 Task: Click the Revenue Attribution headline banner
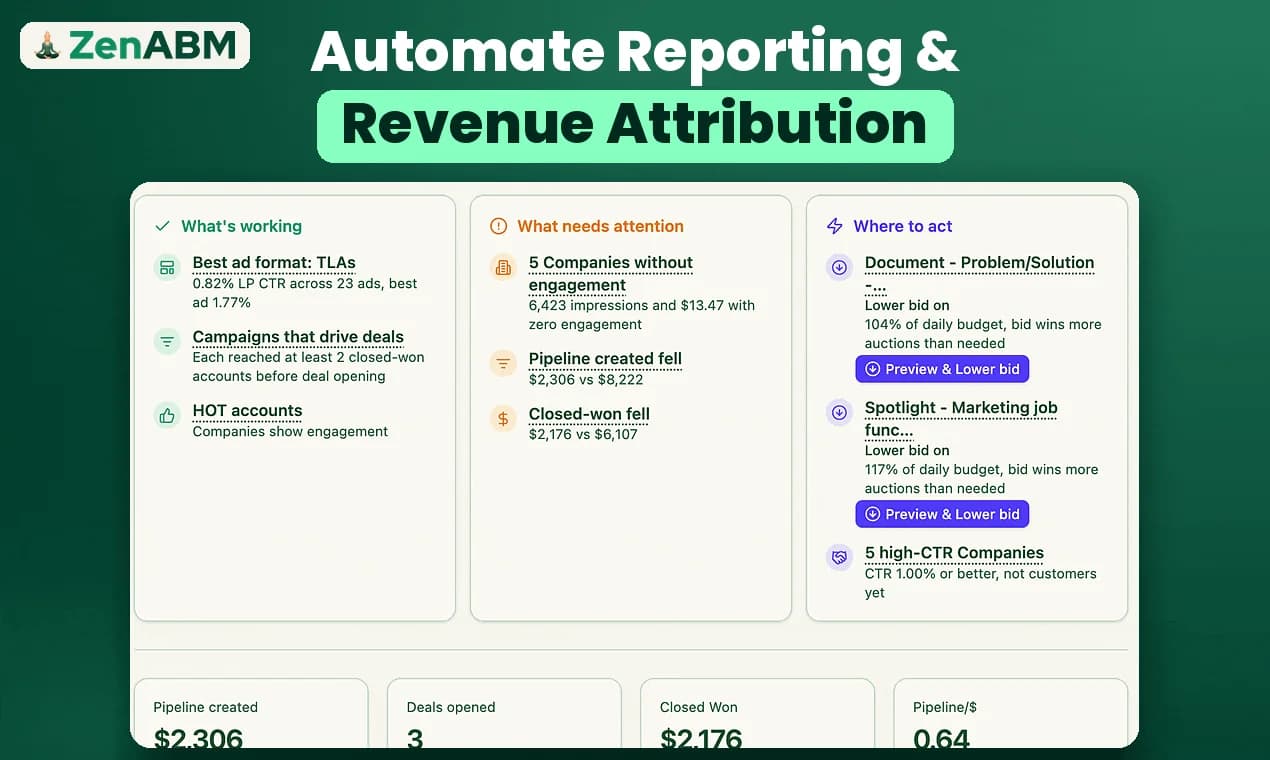(635, 126)
